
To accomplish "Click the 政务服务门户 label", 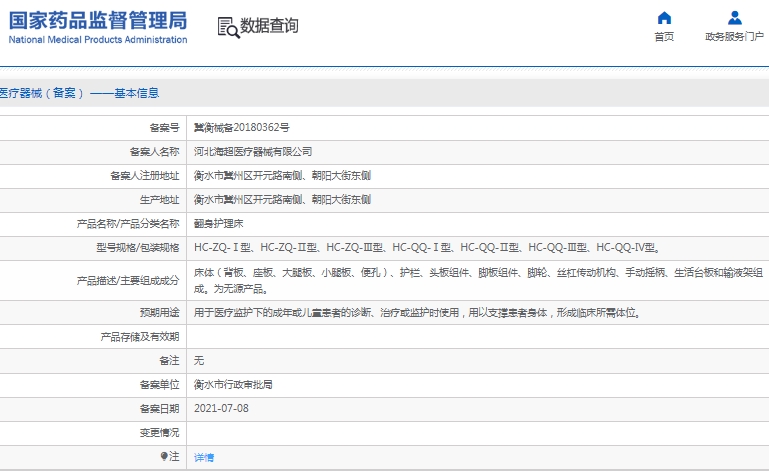I will [x=734, y=37].
